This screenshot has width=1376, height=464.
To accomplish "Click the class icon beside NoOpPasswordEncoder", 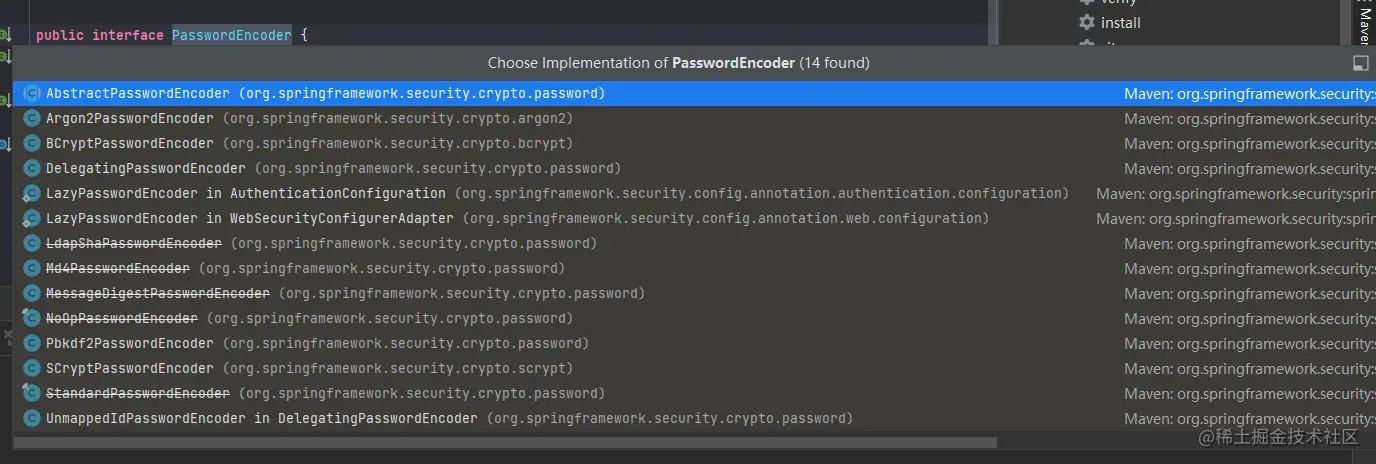I will click(31, 318).
